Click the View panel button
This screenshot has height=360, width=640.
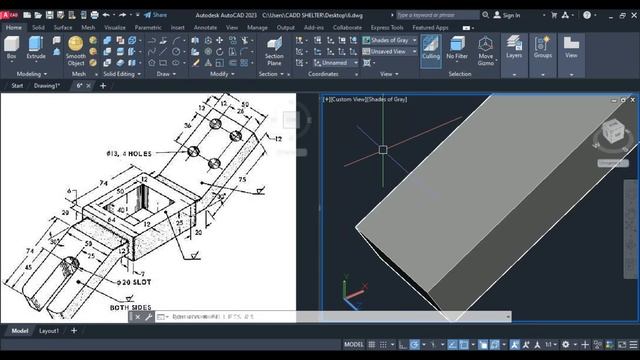571,48
